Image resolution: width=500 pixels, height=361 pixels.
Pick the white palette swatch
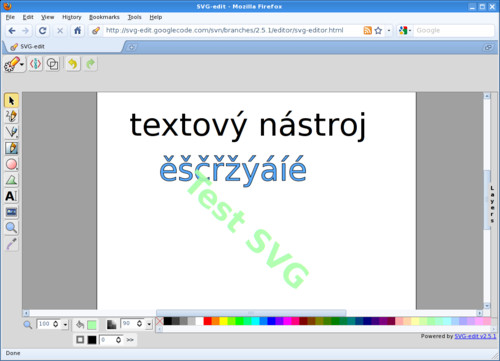click(x=199, y=321)
